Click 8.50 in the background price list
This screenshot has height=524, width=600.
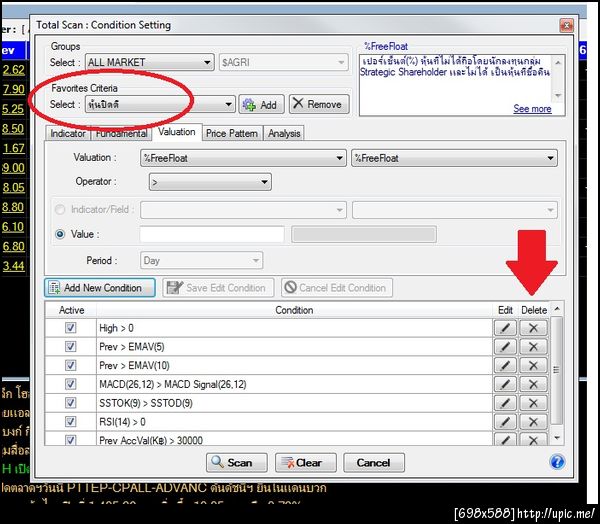tap(13, 128)
